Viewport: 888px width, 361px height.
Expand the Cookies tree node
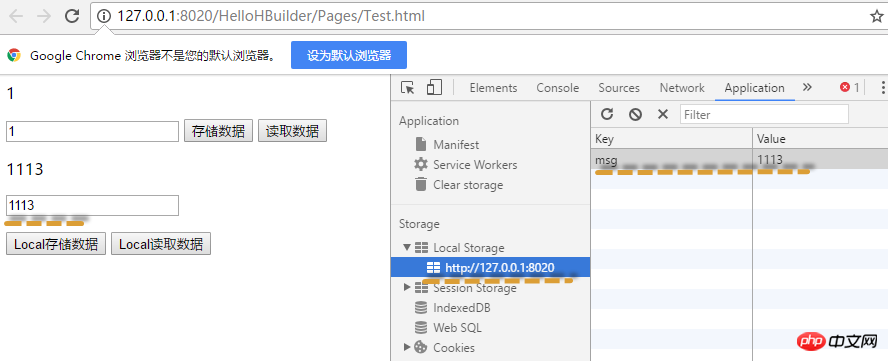coord(406,347)
